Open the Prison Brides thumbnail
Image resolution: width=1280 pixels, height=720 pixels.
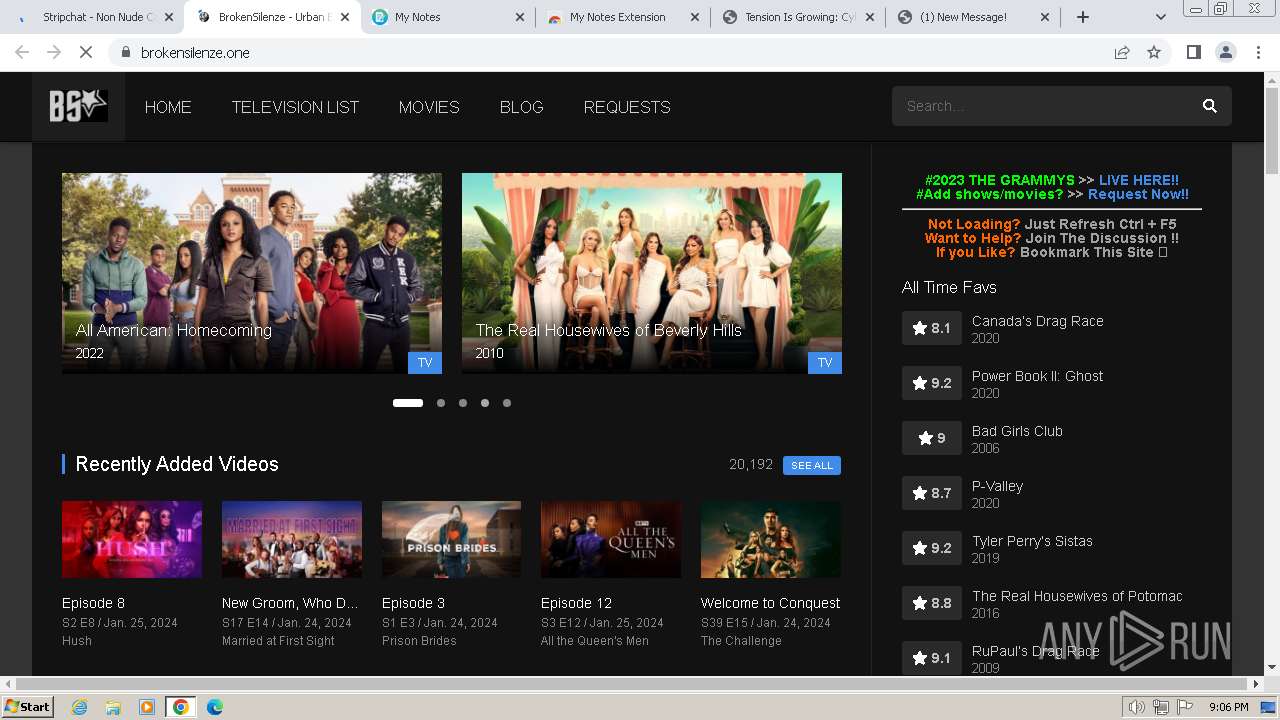pos(451,540)
